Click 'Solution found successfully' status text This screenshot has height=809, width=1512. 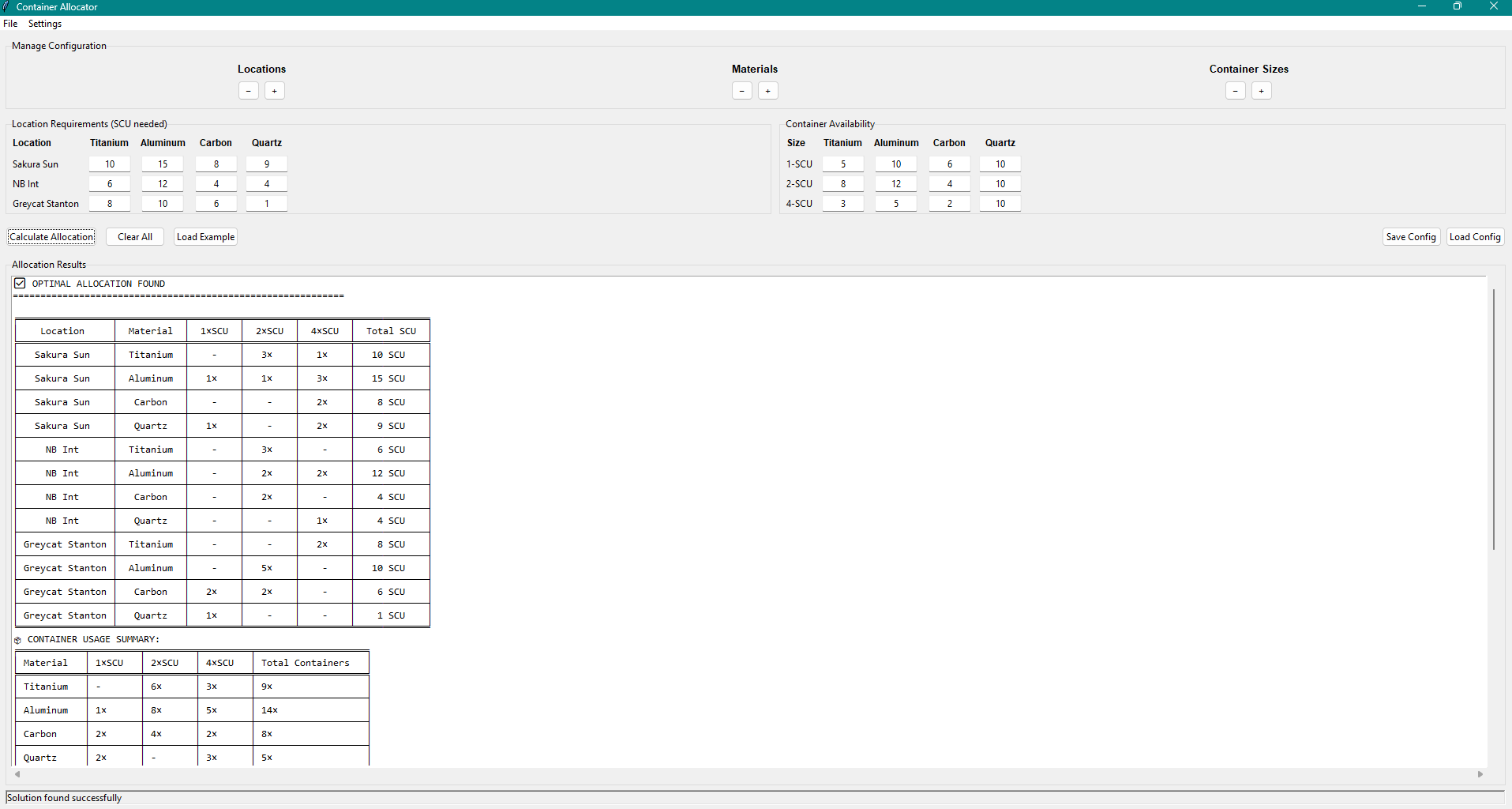click(x=65, y=798)
